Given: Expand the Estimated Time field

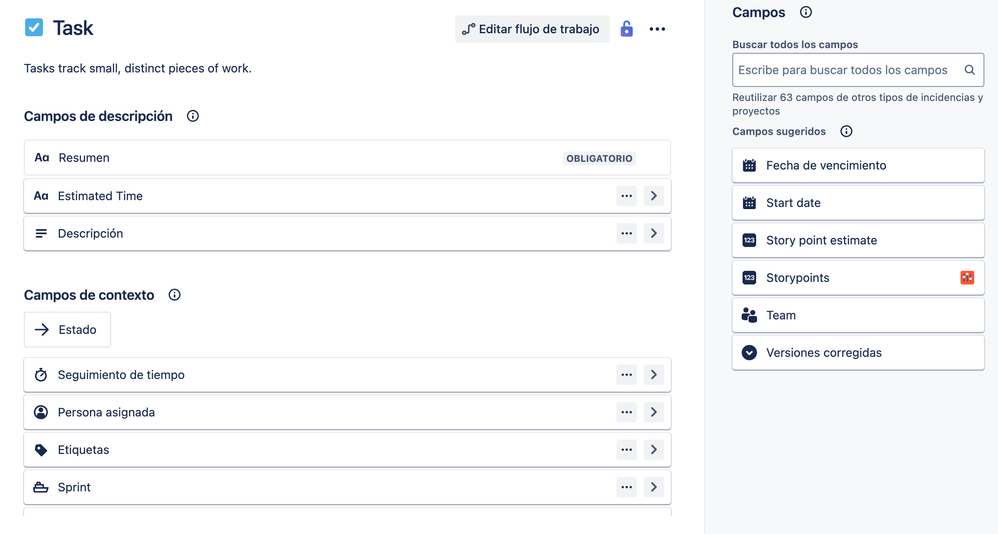Looking at the screenshot, I should [654, 196].
